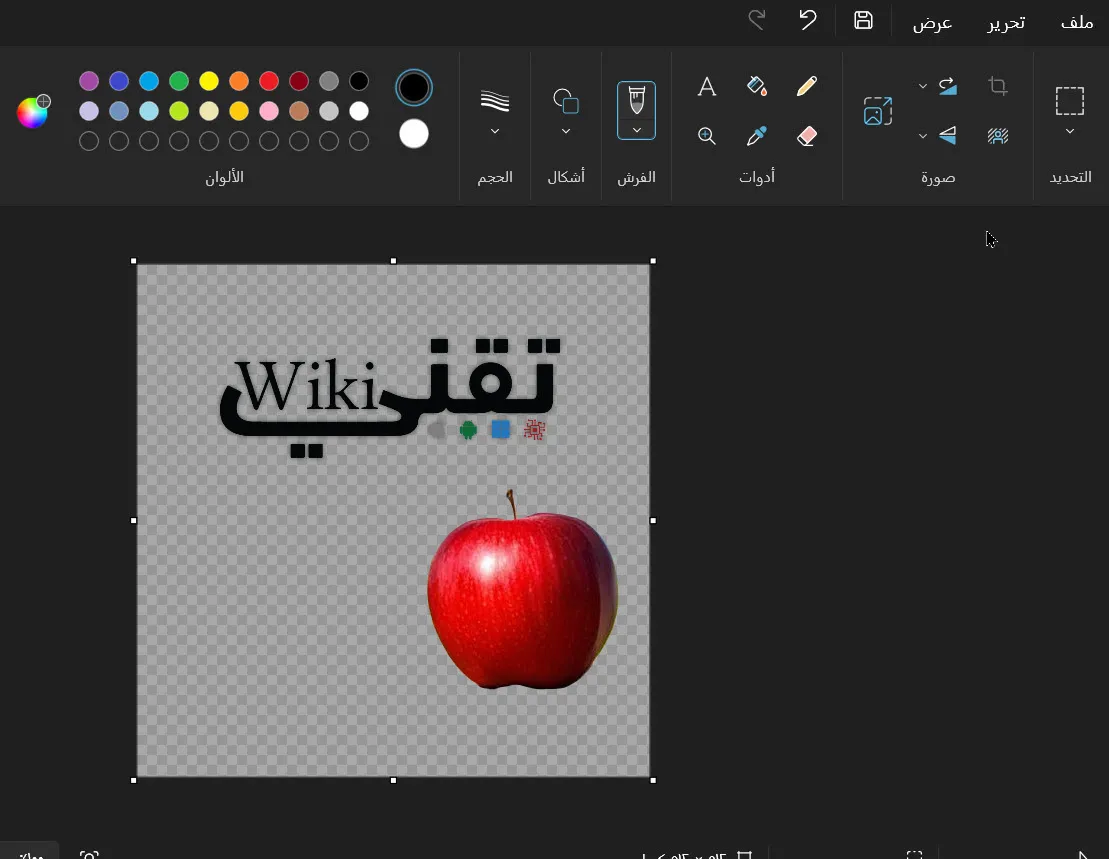
Task: Open the عرض (View) menu
Action: coord(932,23)
